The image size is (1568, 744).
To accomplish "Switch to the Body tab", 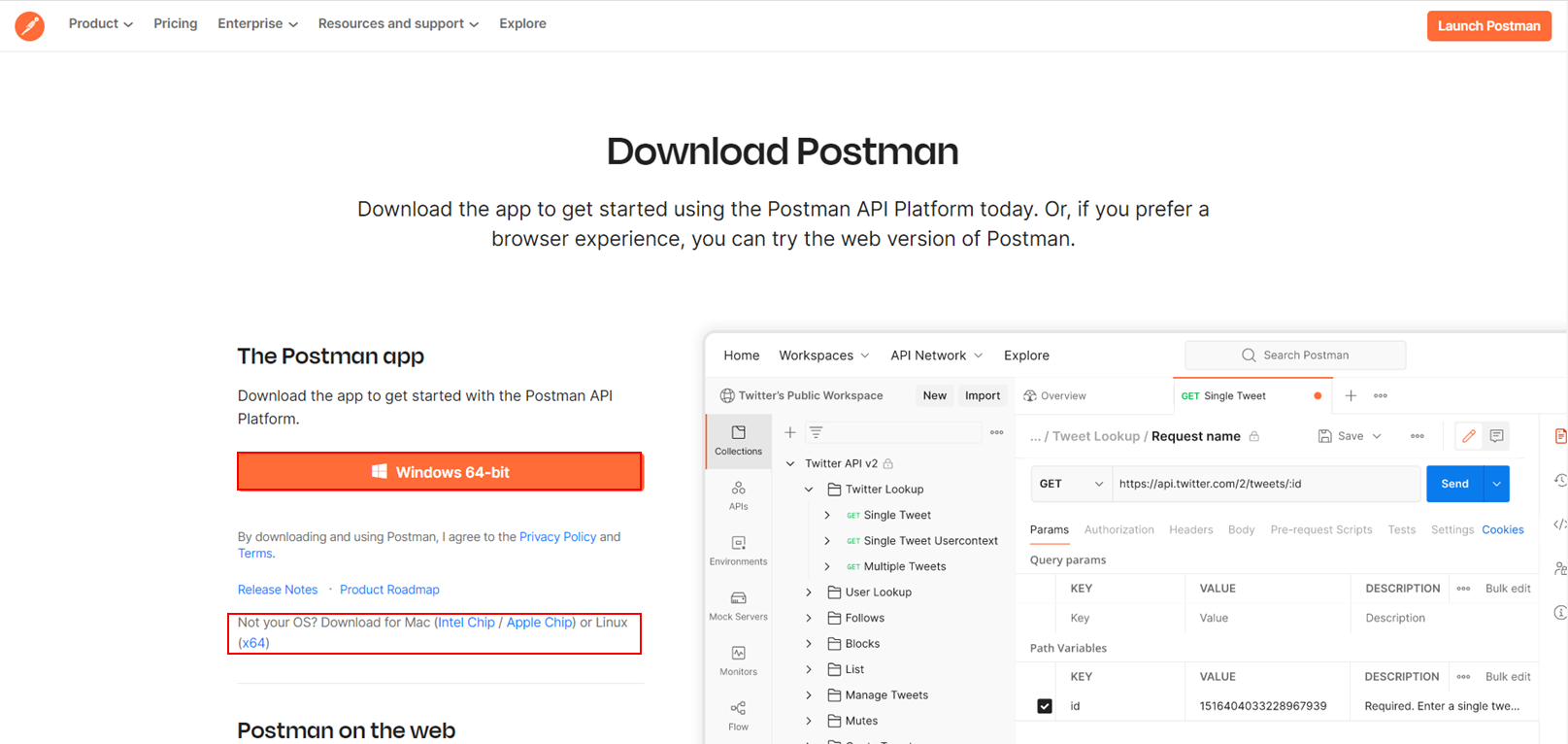I will (x=1241, y=529).
